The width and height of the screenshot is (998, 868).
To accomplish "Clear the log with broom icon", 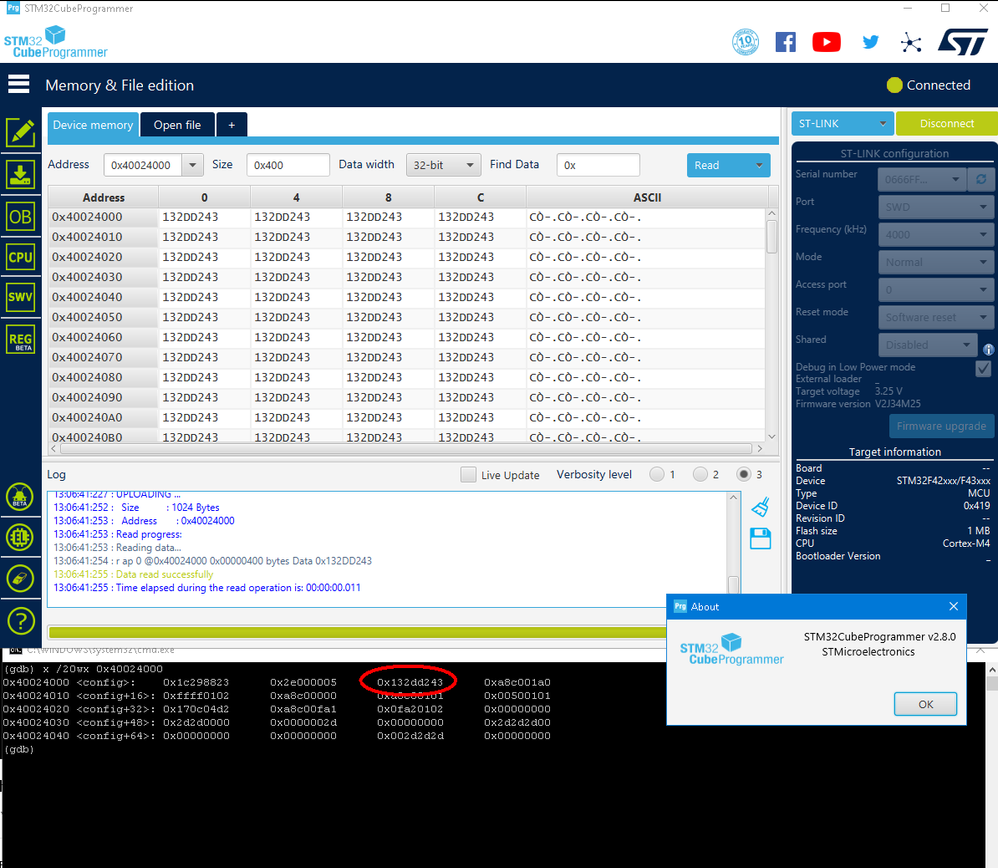I will tap(761, 507).
